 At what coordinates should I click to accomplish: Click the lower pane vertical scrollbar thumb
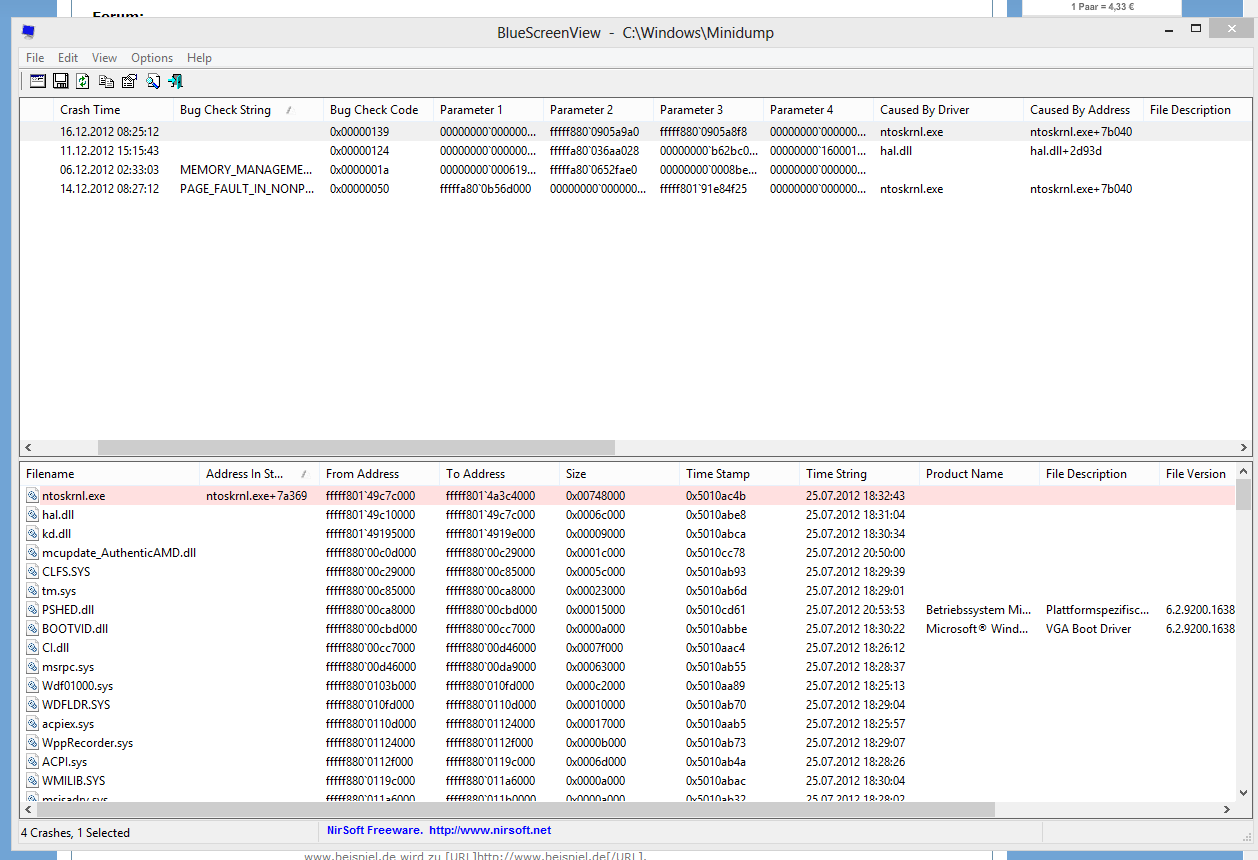click(1243, 494)
